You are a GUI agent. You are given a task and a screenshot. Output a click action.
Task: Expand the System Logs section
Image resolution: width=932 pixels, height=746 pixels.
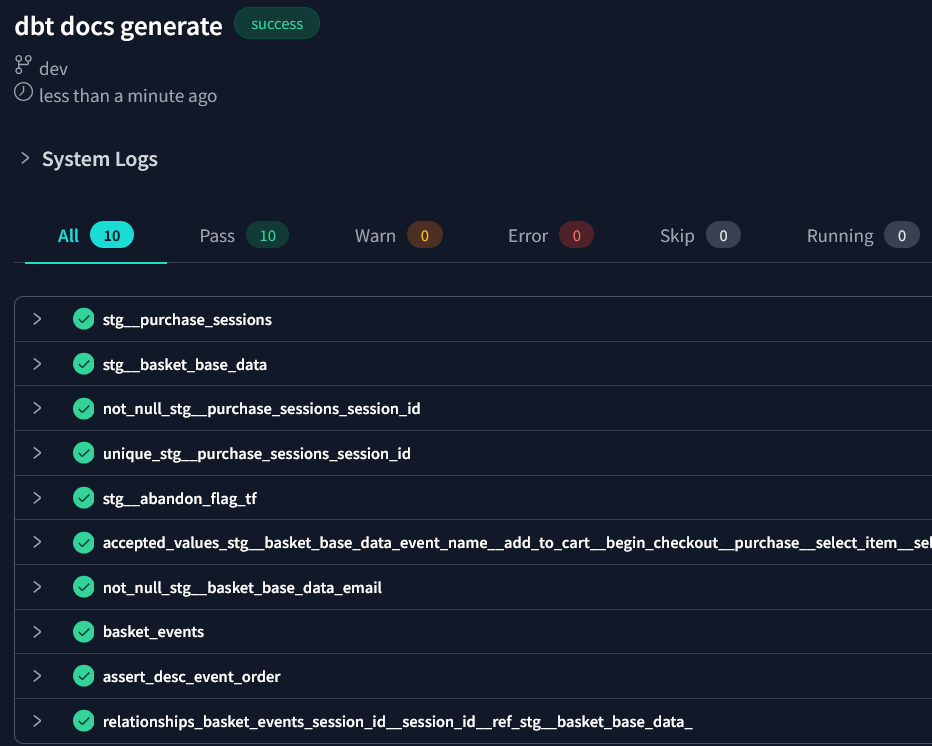pos(25,158)
